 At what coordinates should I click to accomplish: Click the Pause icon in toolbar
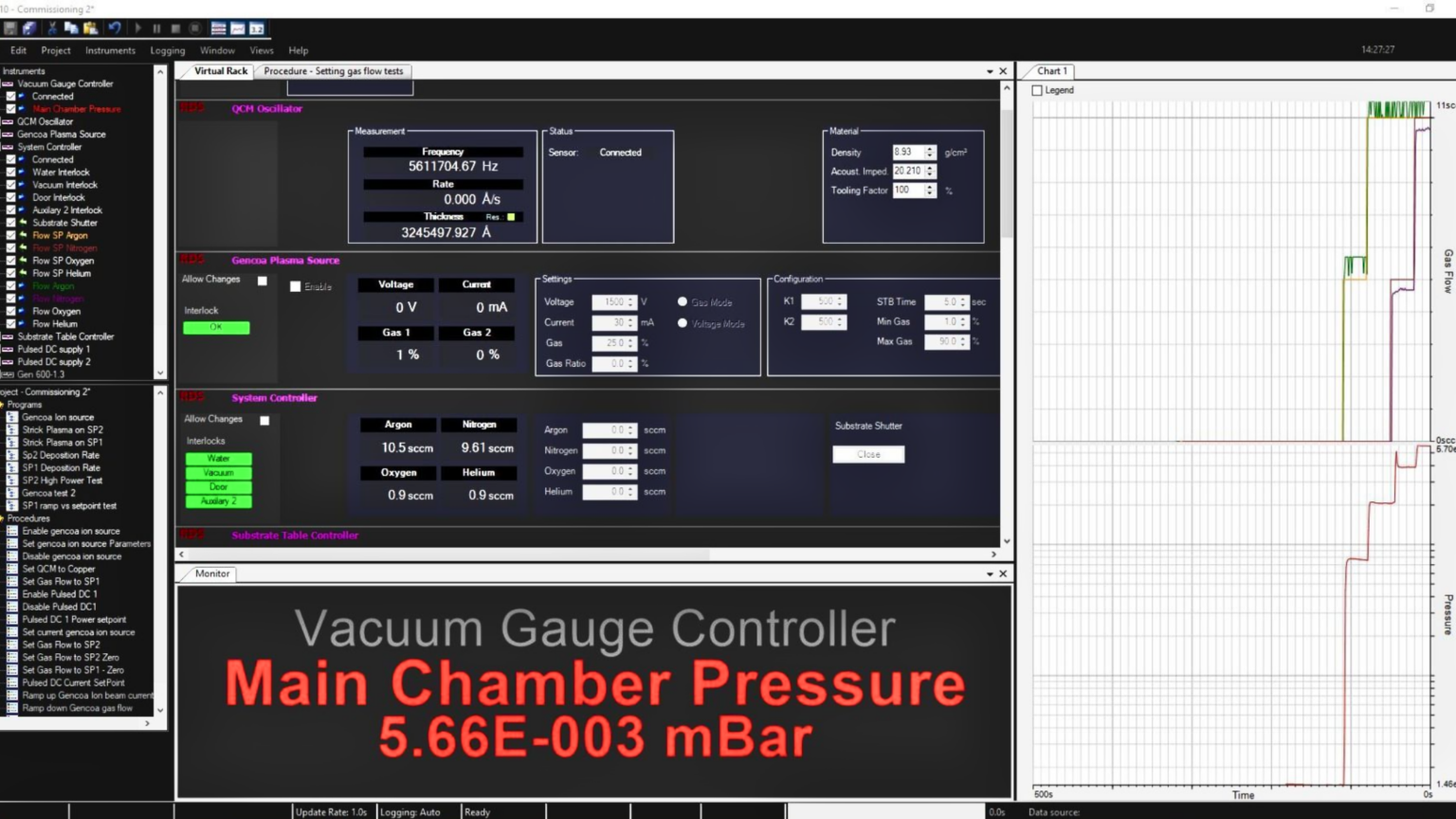156,28
